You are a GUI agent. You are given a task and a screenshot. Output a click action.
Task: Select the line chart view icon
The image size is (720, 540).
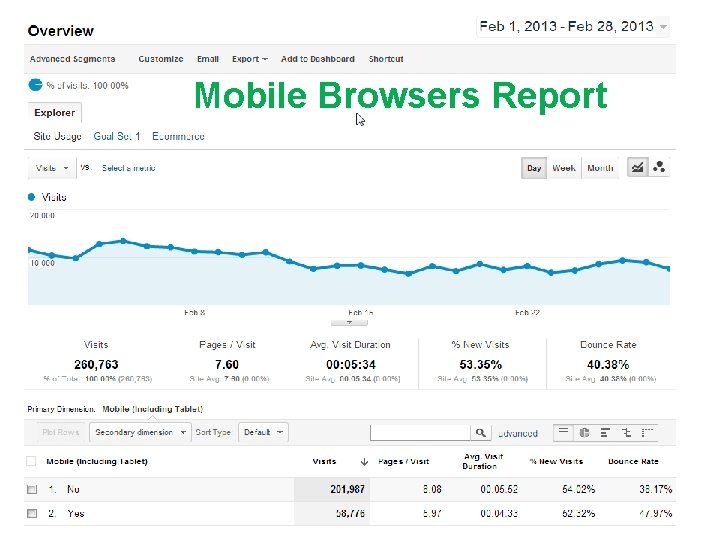(x=637, y=167)
